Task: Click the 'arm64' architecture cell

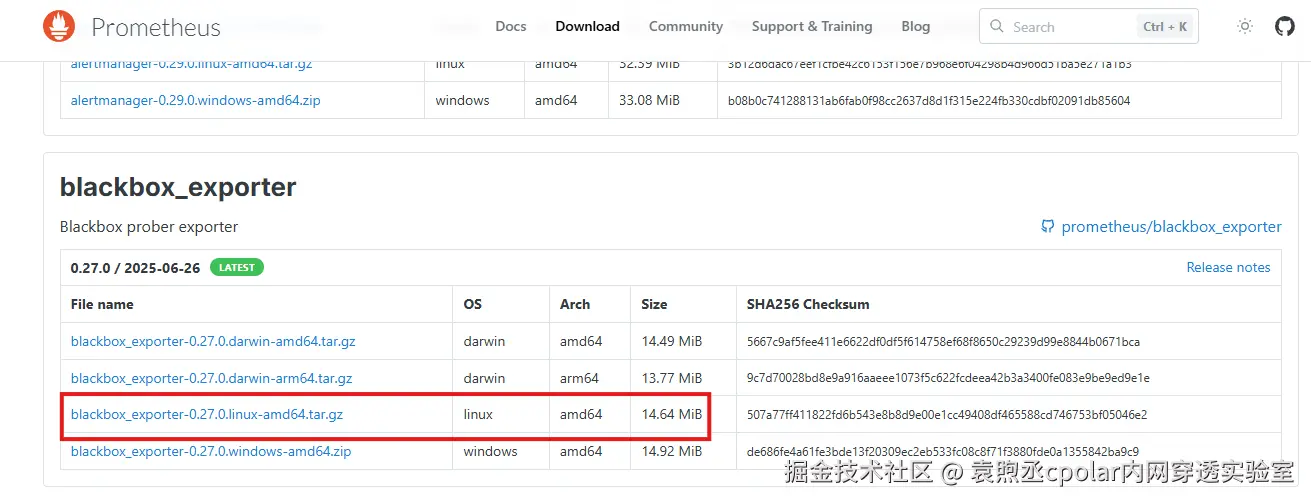Action: [580, 378]
